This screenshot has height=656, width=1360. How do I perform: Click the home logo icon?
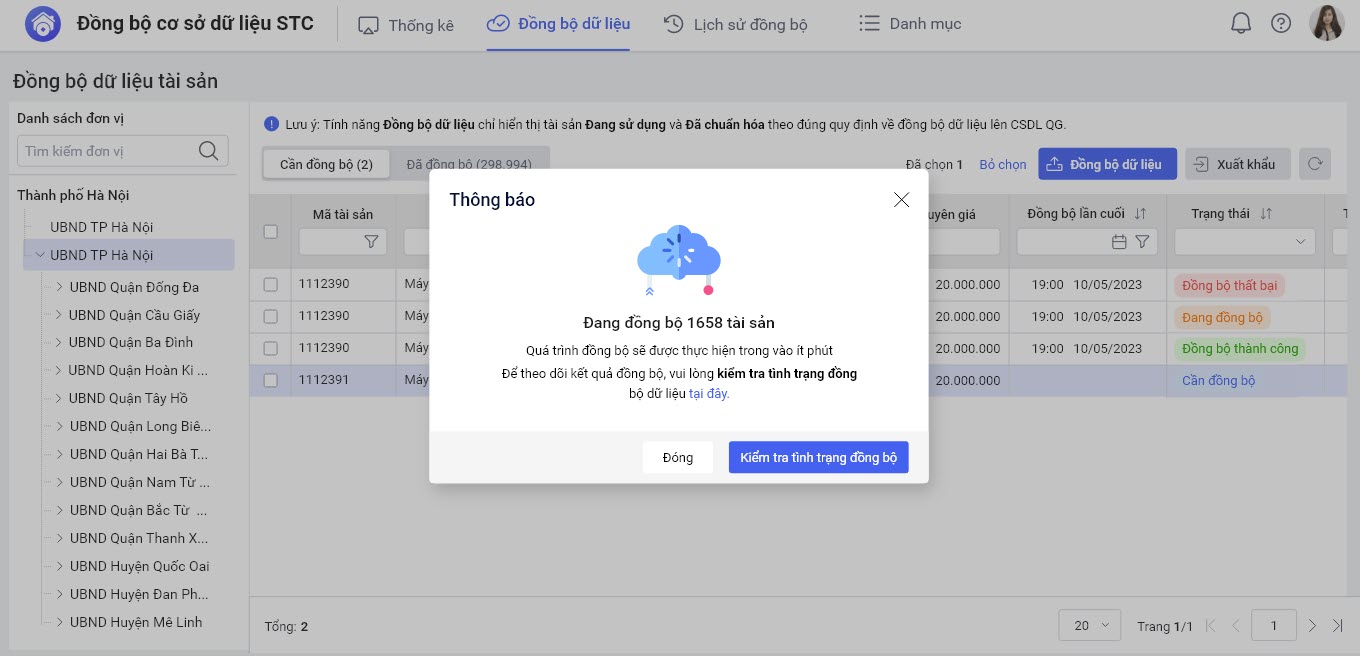(x=42, y=24)
